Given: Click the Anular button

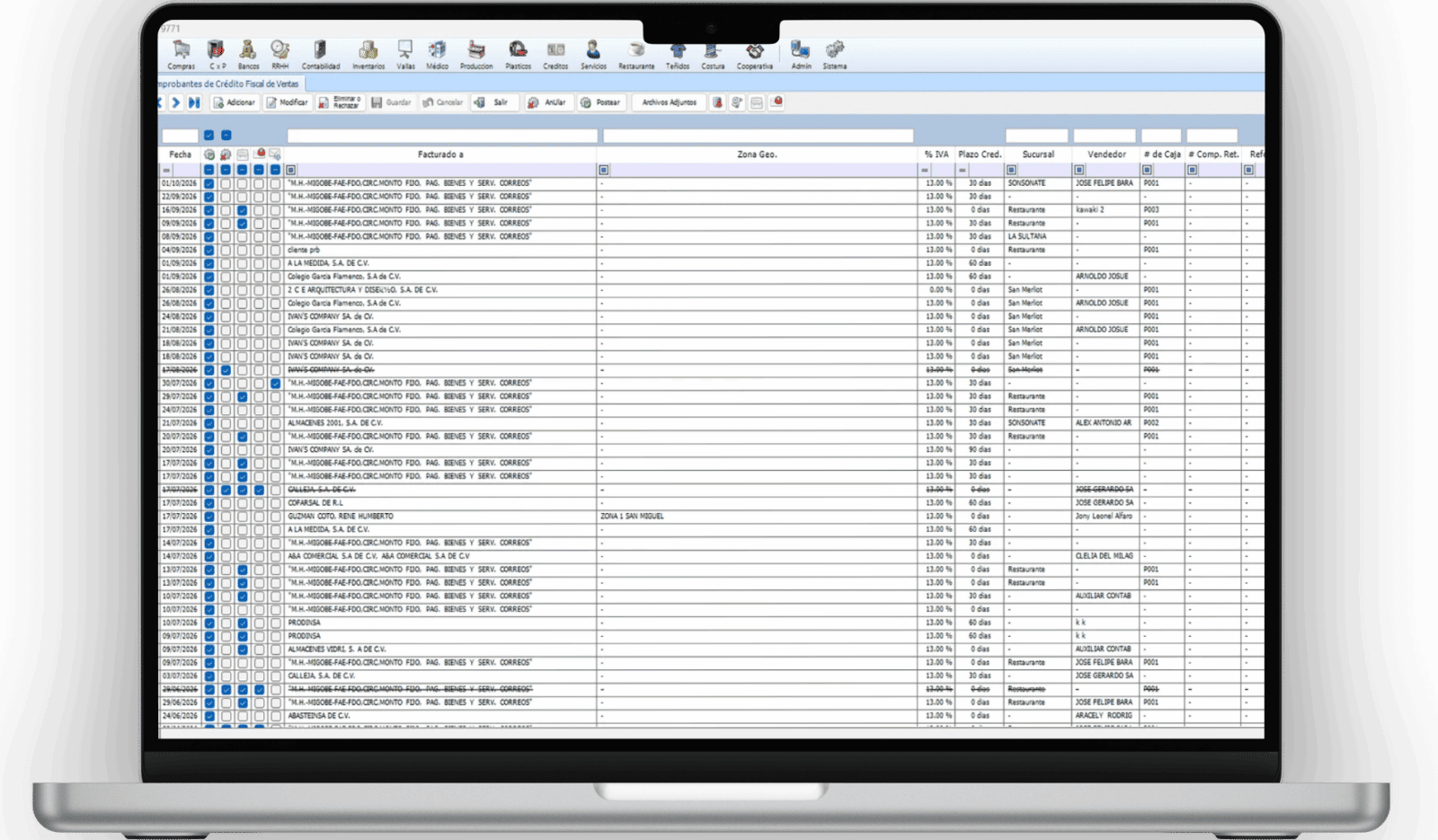Looking at the screenshot, I should tap(547, 102).
